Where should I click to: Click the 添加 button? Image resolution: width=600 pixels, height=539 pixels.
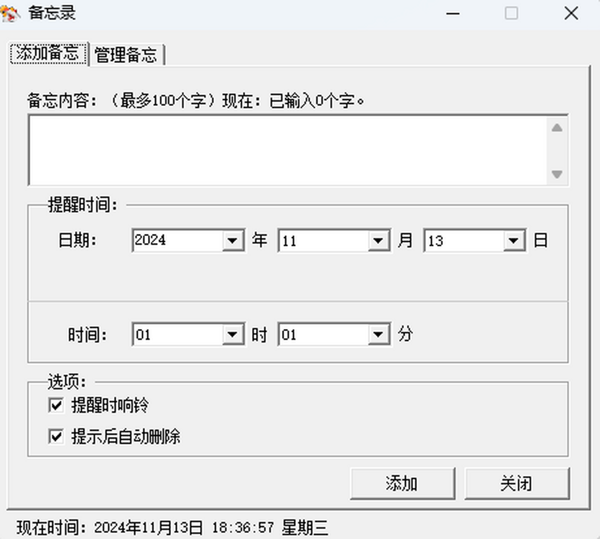click(x=402, y=483)
